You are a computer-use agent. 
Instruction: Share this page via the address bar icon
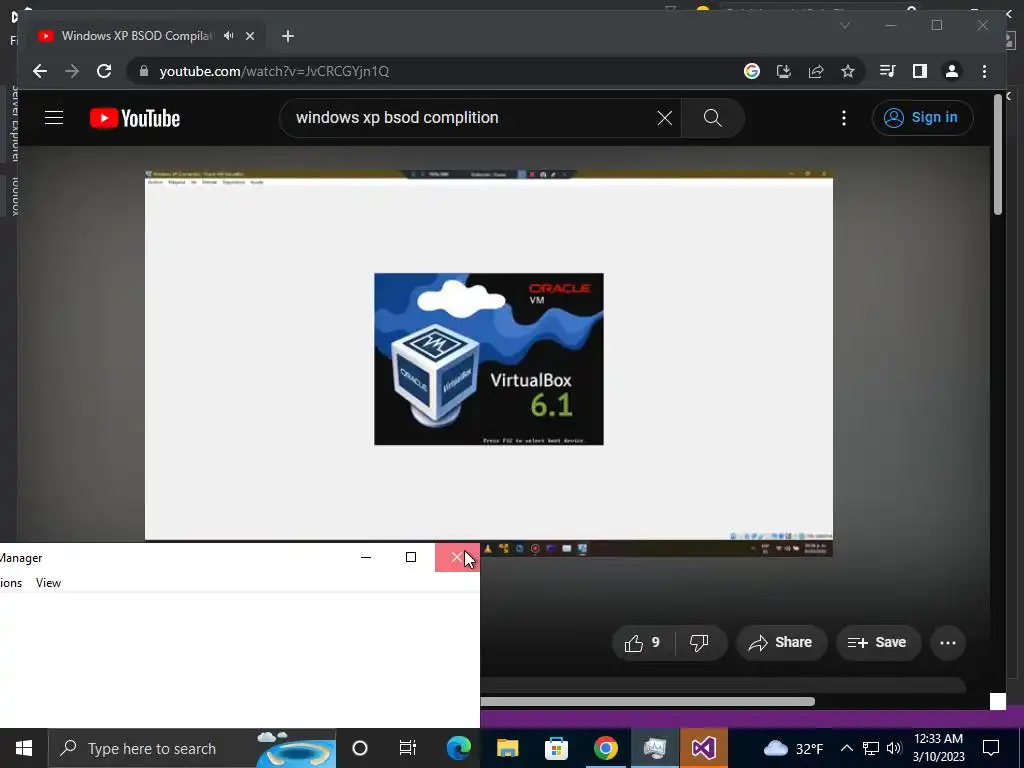(816, 71)
